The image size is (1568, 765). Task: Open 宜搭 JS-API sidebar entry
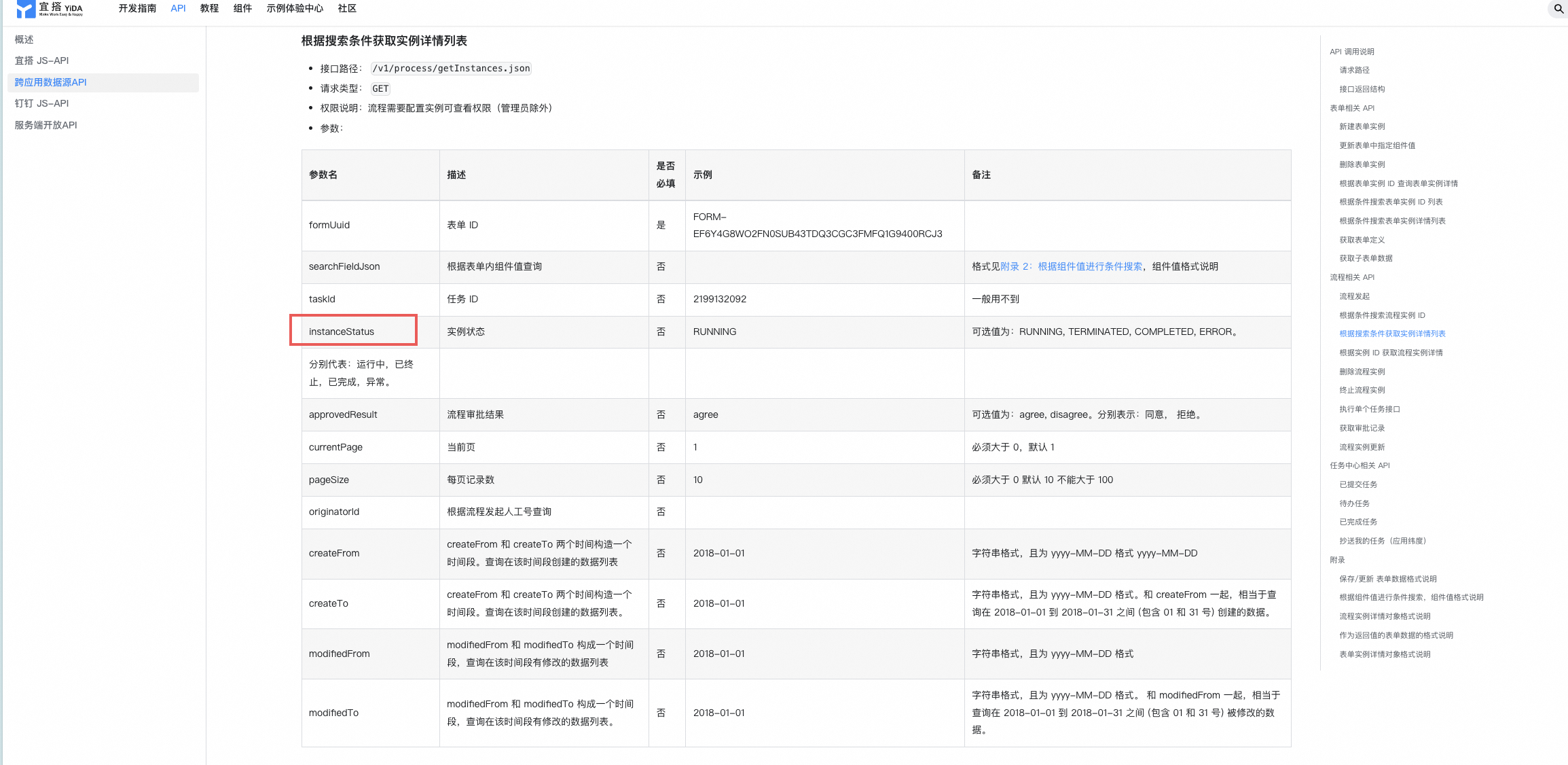(42, 60)
